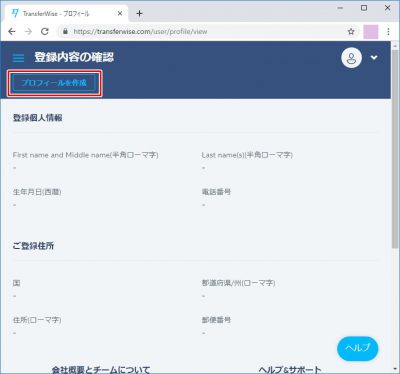The height and width of the screenshot is (374, 400).
Task: Click the browser forward arrow
Action: pos(28,32)
